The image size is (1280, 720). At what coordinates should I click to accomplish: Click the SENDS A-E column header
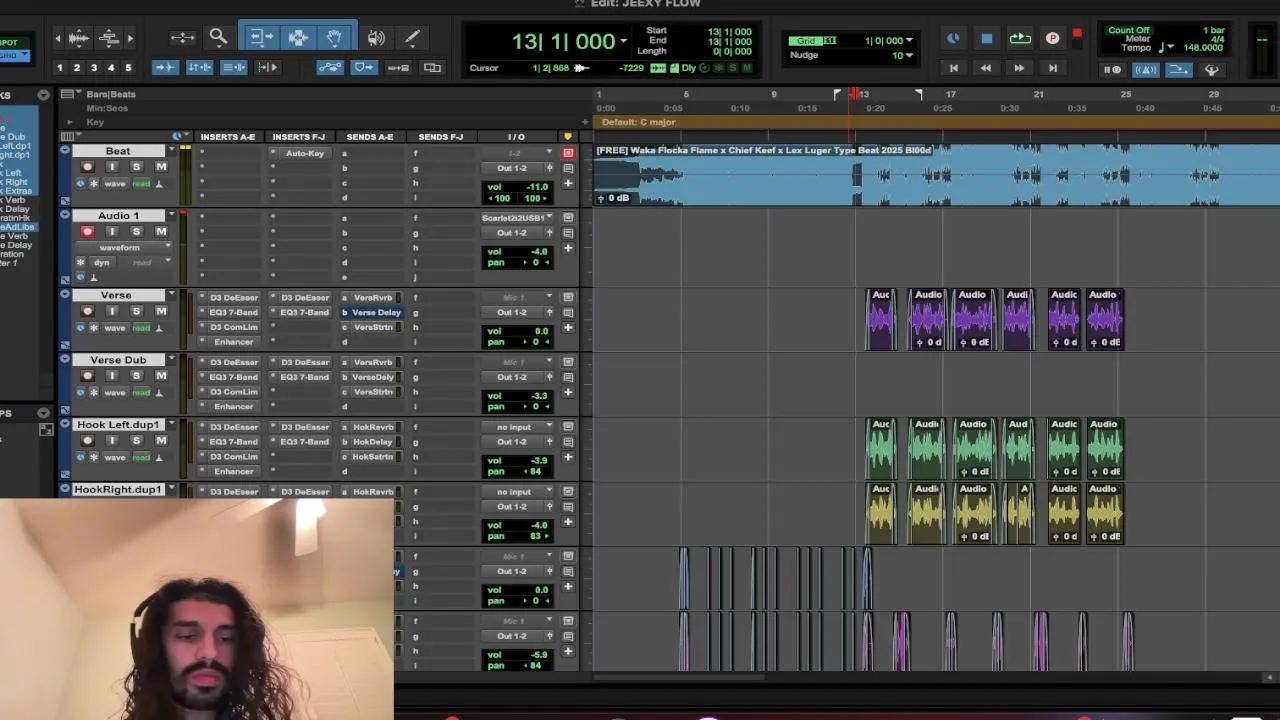pyautogui.click(x=369, y=137)
